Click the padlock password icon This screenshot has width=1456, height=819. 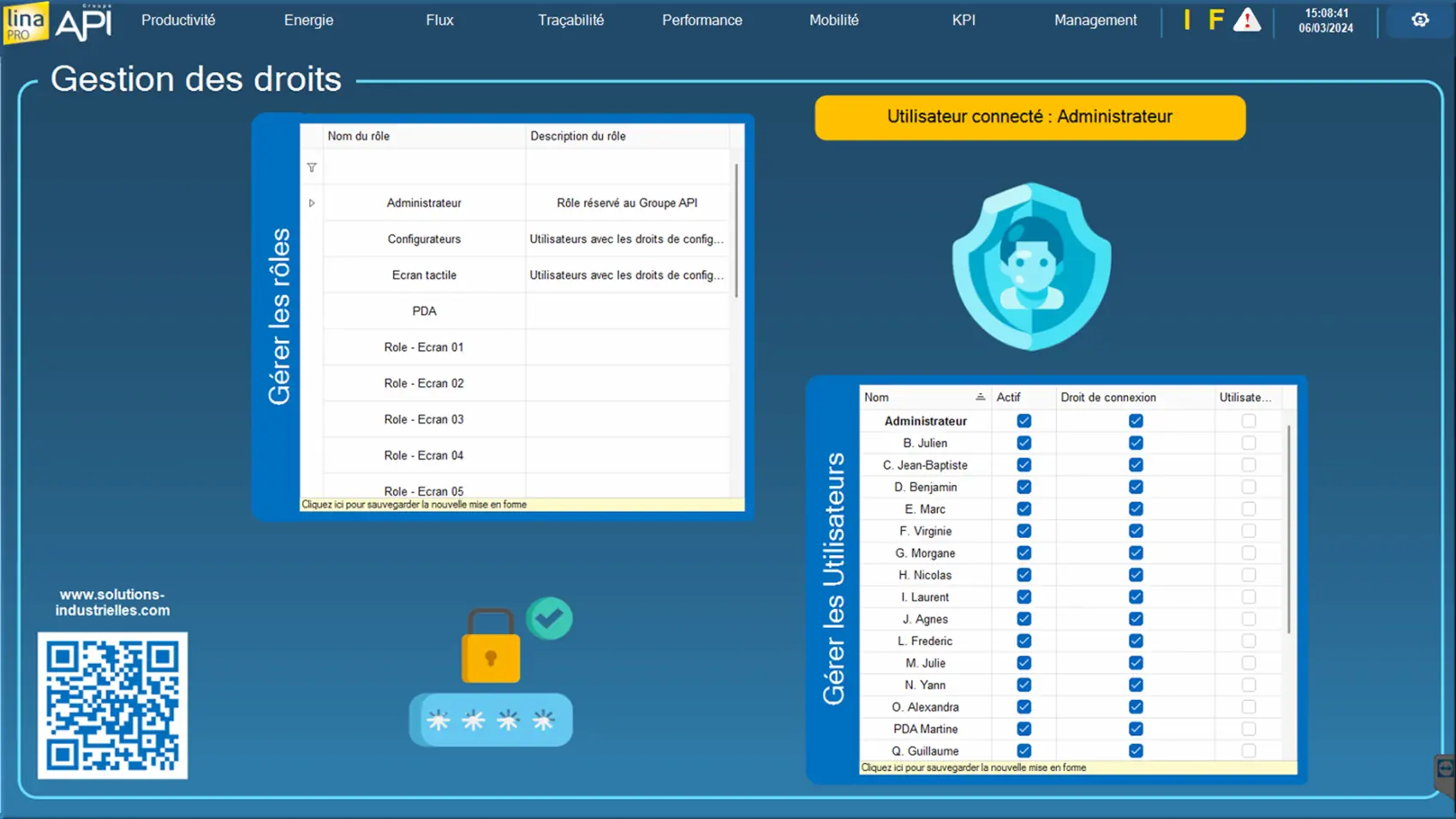(x=491, y=649)
